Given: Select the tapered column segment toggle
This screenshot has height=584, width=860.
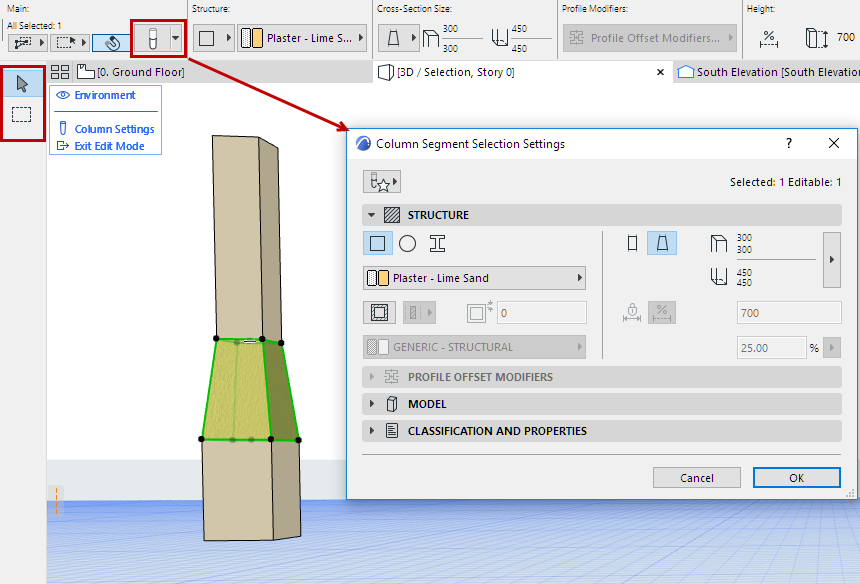Looking at the screenshot, I should click(x=662, y=243).
